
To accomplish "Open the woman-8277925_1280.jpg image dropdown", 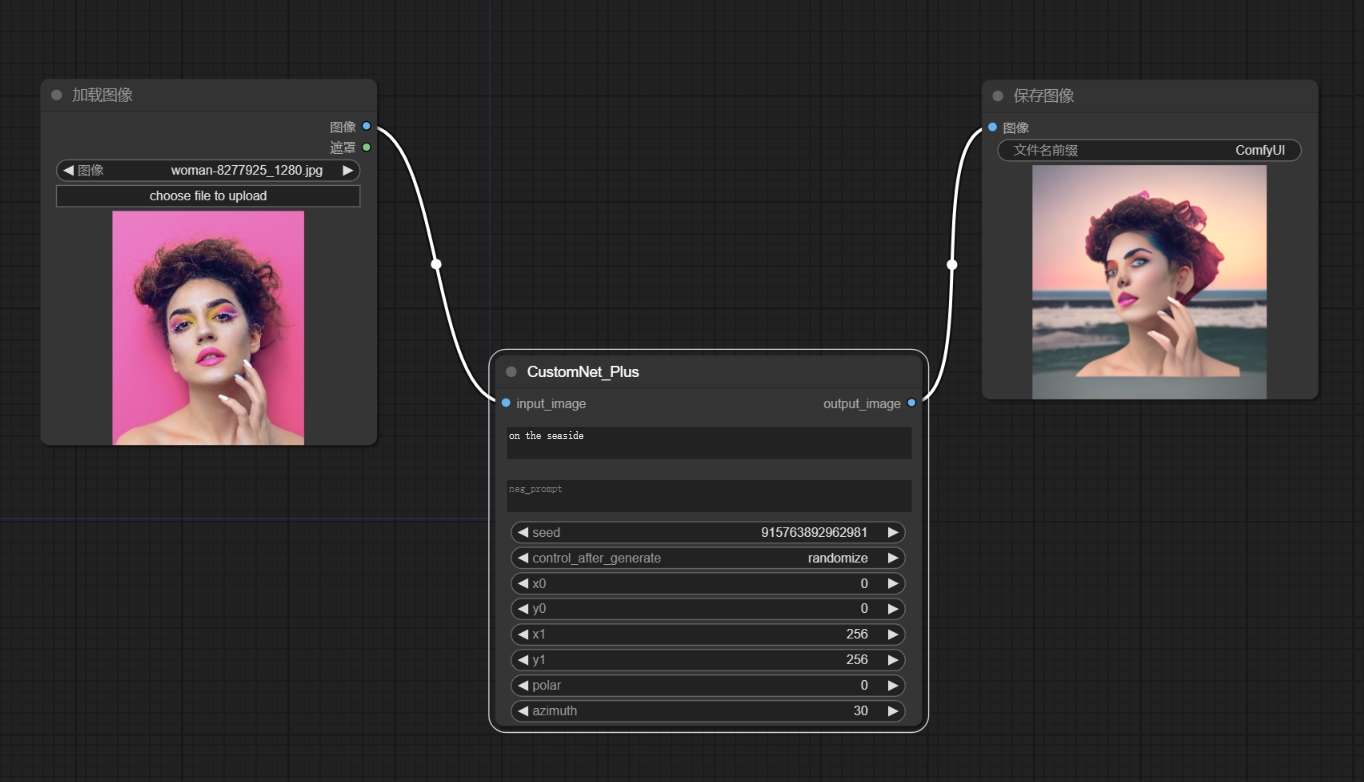I will click(x=208, y=170).
